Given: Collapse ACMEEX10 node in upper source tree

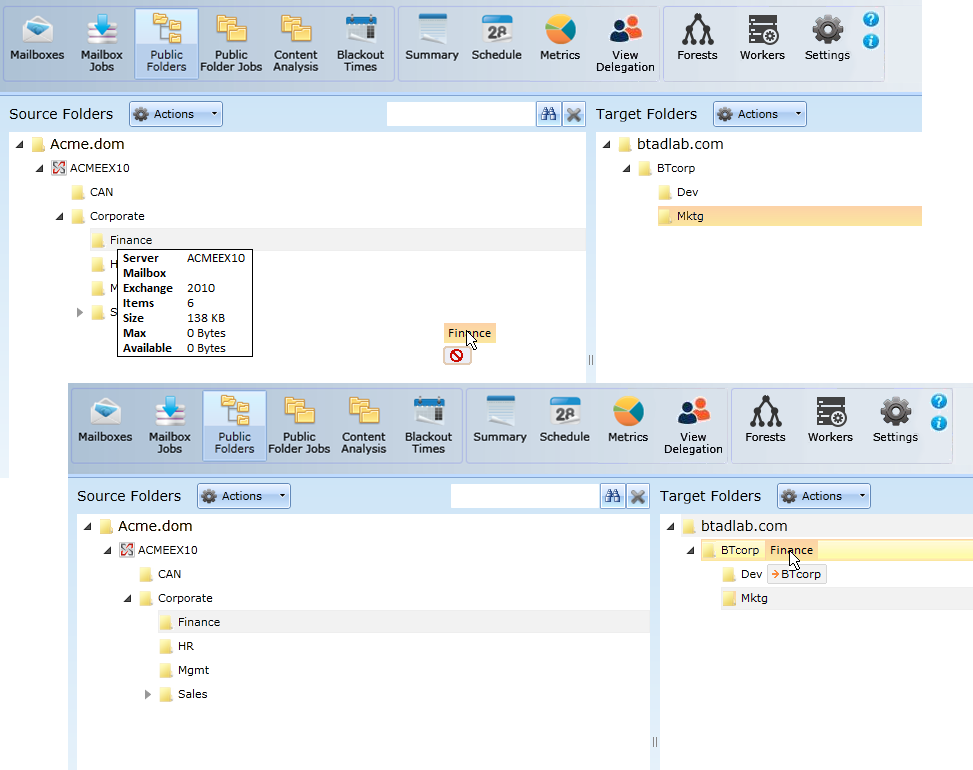Looking at the screenshot, I should pos(40,168).
